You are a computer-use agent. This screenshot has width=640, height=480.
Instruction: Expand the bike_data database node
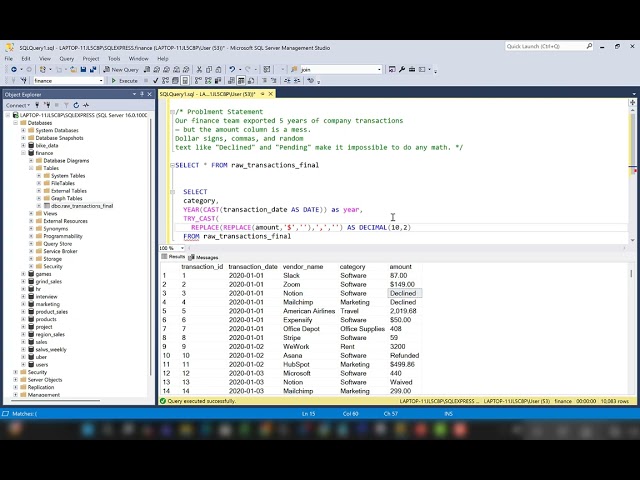point(23,146)
